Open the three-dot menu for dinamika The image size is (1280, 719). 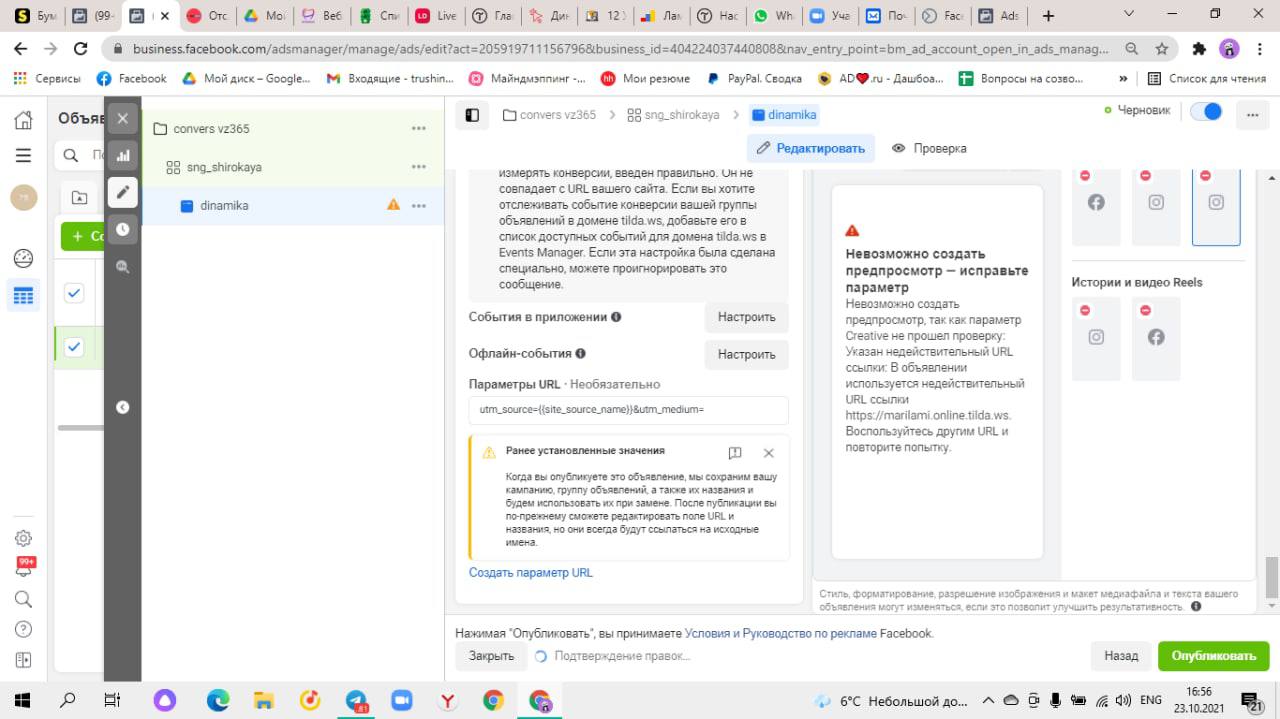click(419, 205)
